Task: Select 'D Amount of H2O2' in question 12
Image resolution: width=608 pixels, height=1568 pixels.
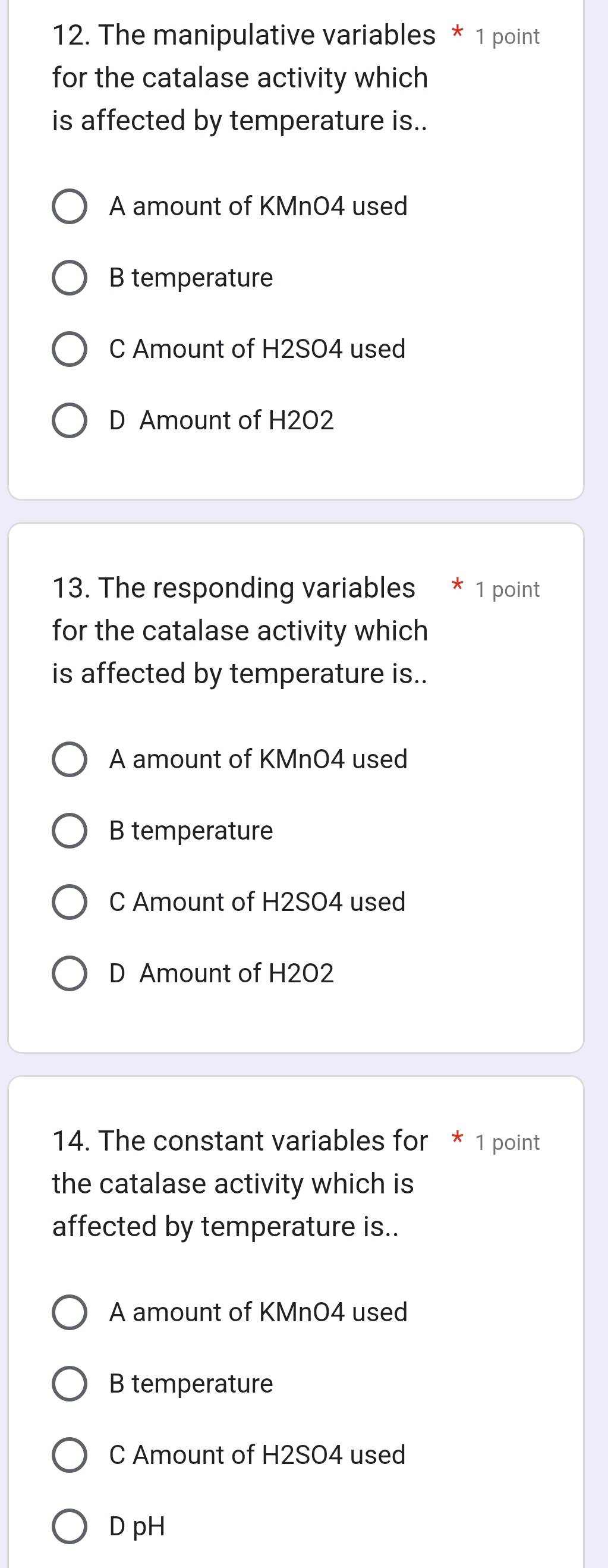Action: click(x=69, y=420)
